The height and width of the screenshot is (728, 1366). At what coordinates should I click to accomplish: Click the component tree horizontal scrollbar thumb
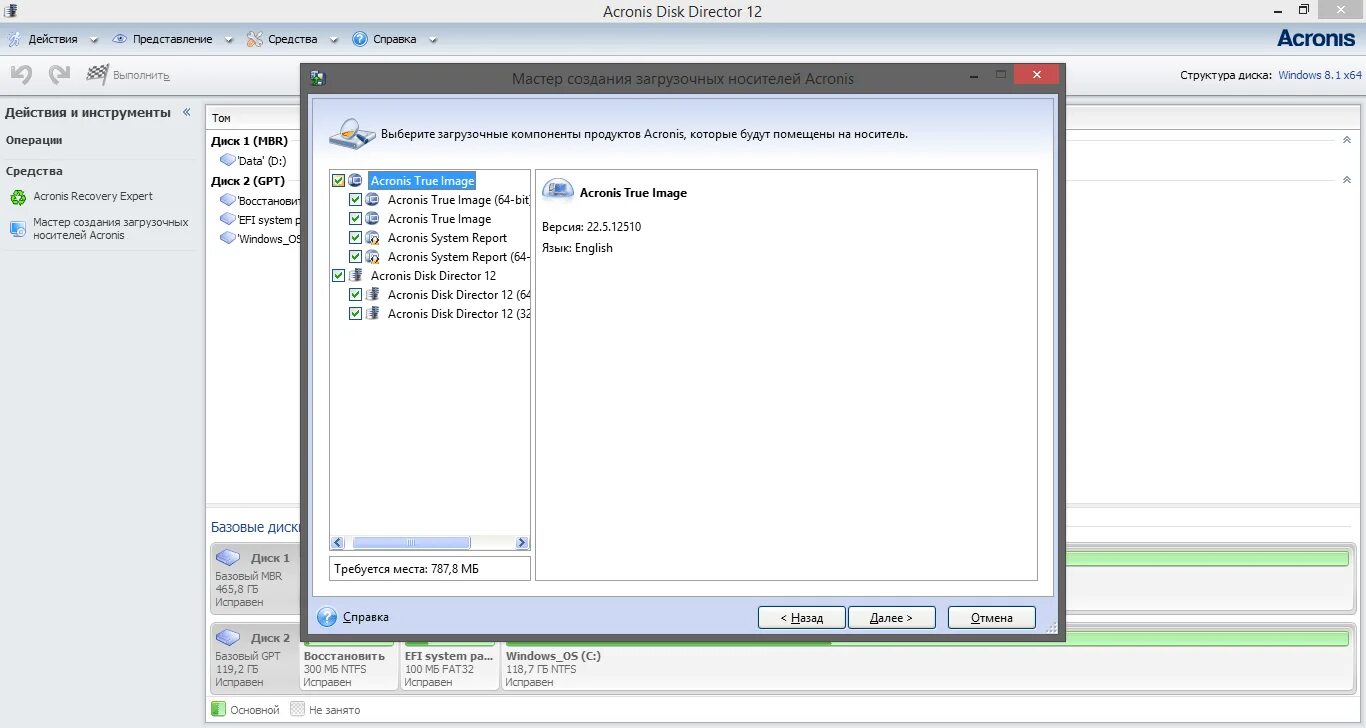point(411,543)
